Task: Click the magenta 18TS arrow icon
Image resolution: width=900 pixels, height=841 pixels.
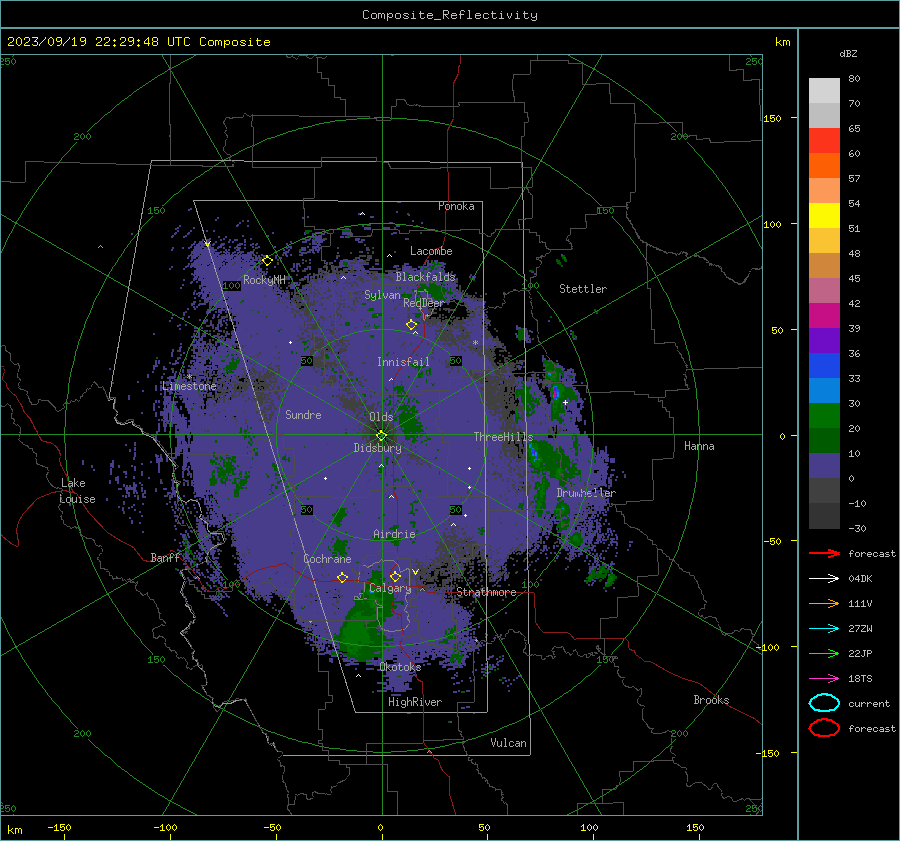Action: tap(824, 679)
